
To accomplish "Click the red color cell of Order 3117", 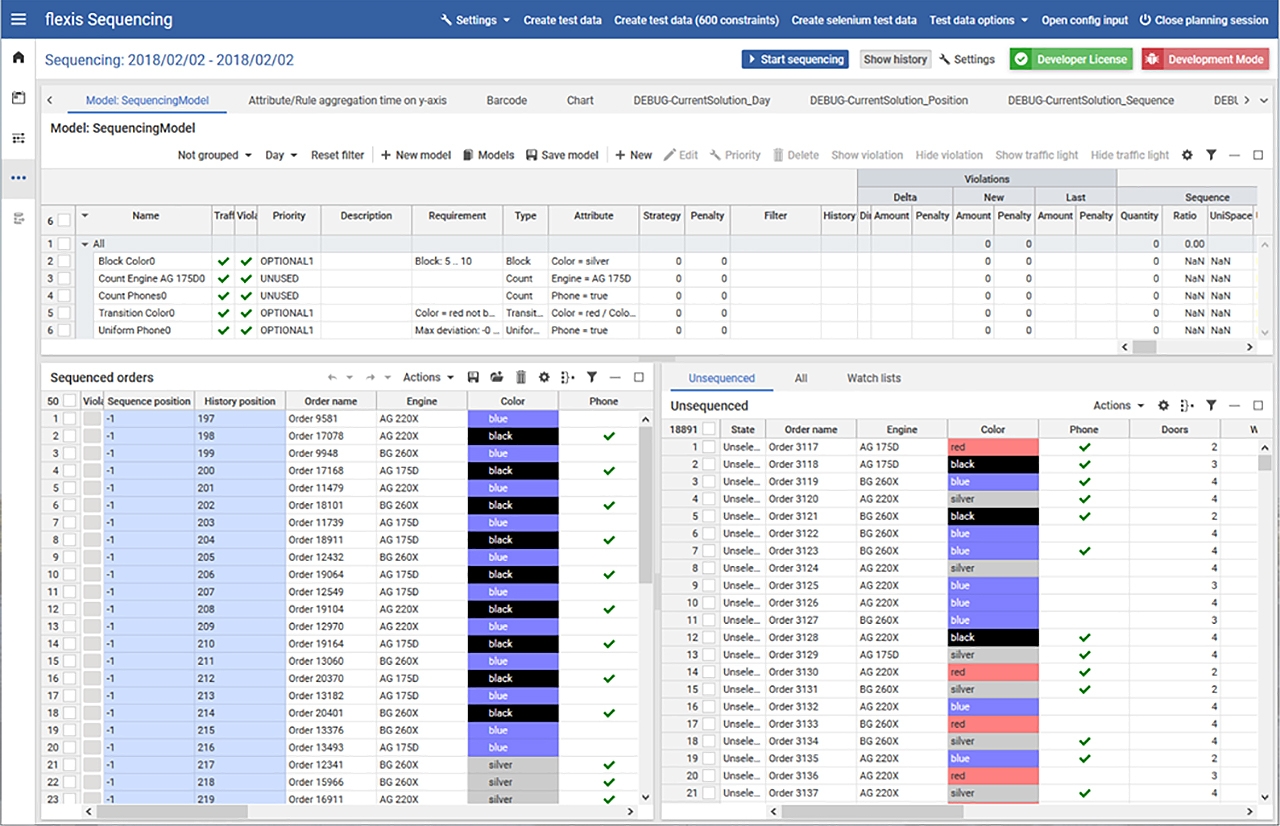I will 992,447.
